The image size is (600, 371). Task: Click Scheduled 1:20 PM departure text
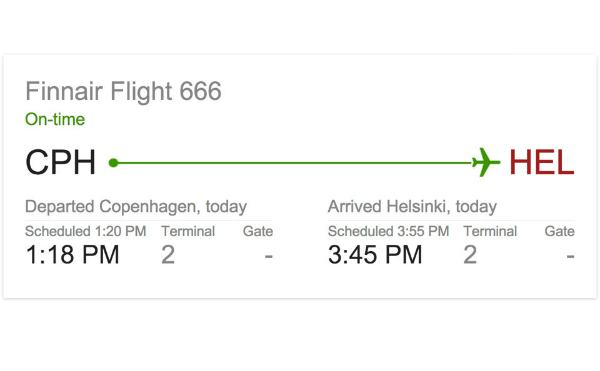pos(86,231)
